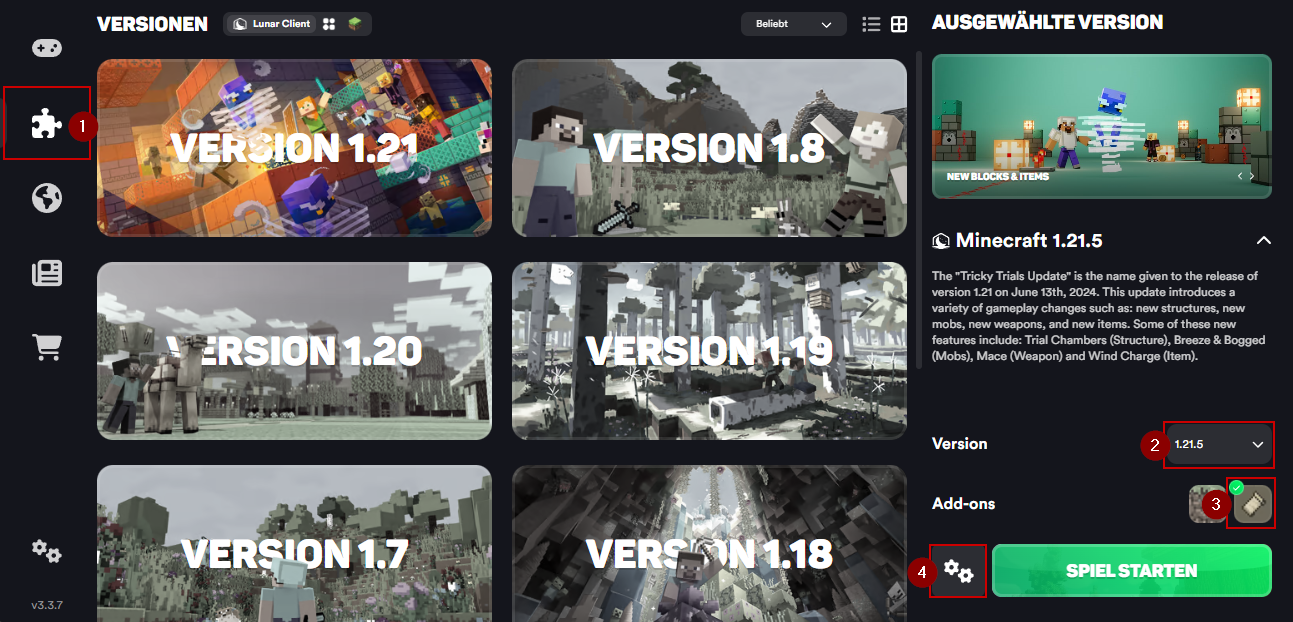Switch to grid view layout
The image size is (1293, 622).
(x=899, y=24)
